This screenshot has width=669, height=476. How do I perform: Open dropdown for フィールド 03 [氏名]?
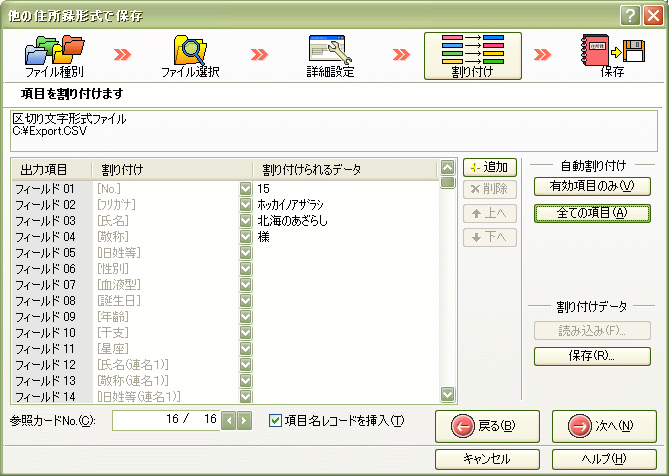245,221
